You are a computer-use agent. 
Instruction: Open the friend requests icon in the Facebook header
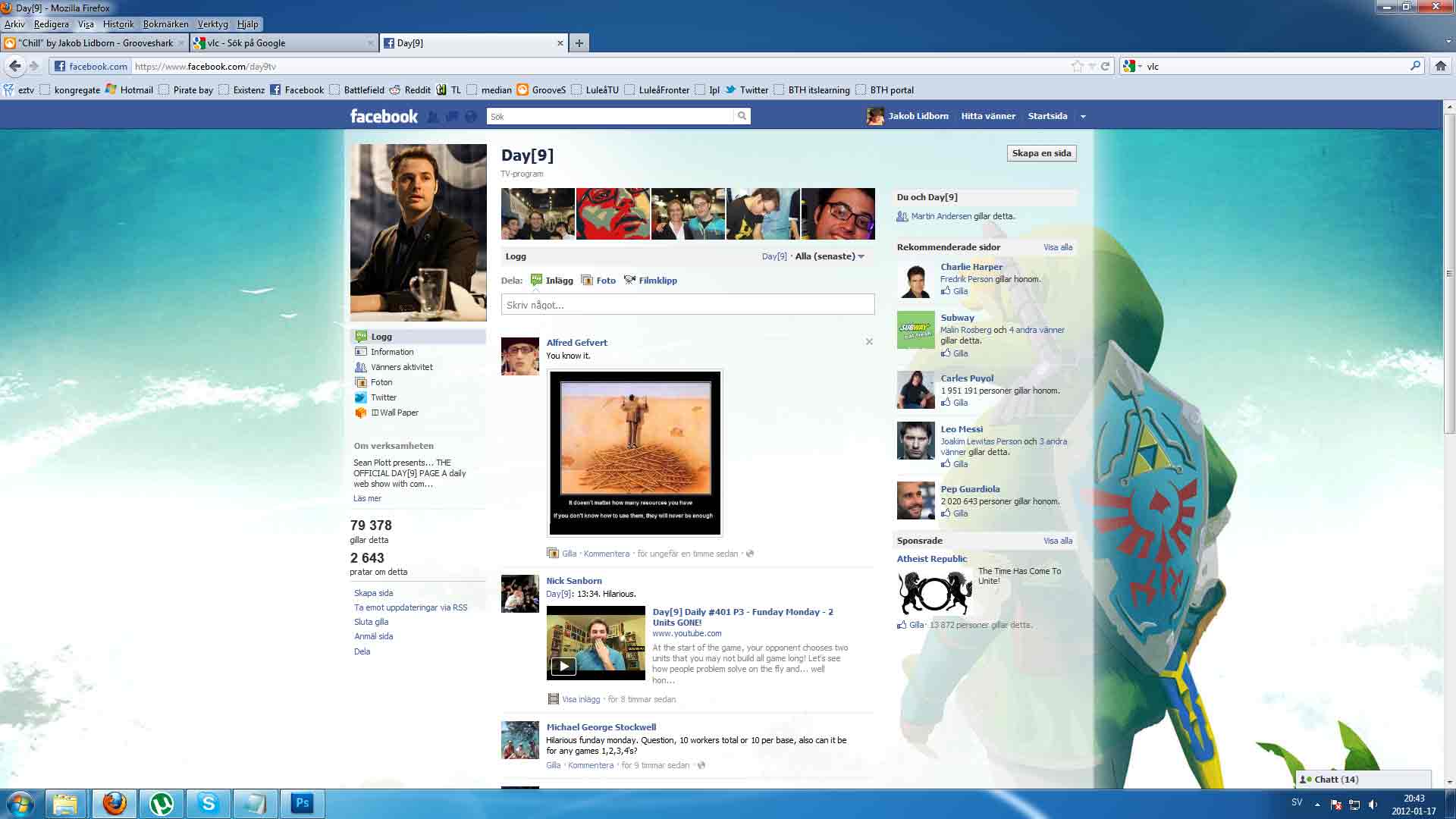[433, 117]
